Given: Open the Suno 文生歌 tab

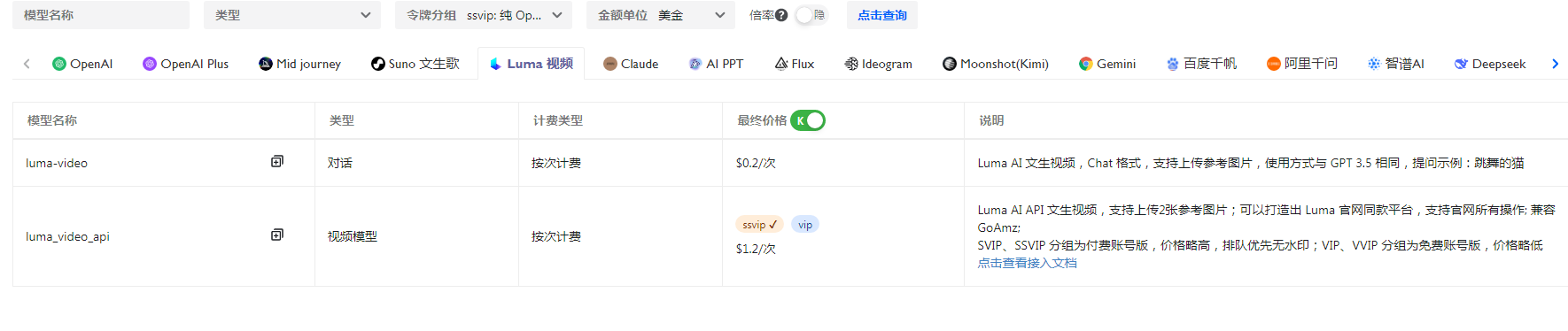Looking at the screenshot, I should (415, 64).
